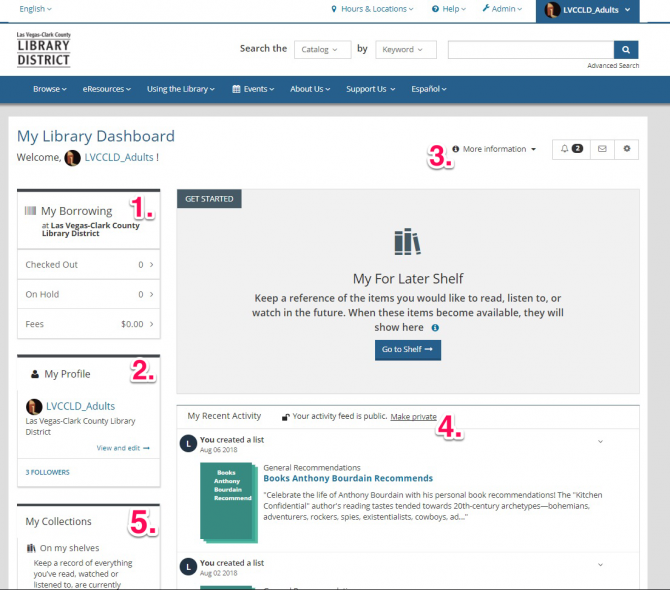Open the Español menu
The image size is (670, 590).
(429, 89)
